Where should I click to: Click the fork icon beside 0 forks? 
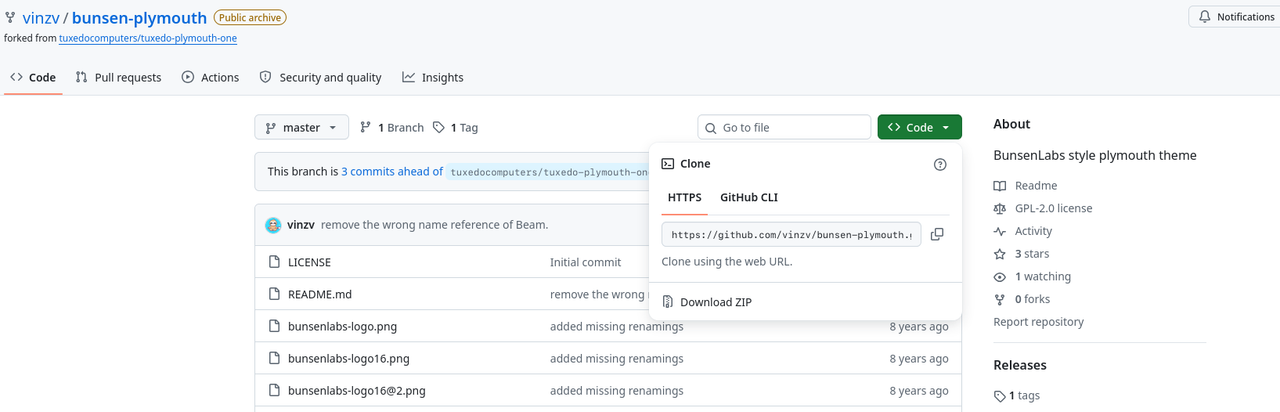(x=1000, y=299)
